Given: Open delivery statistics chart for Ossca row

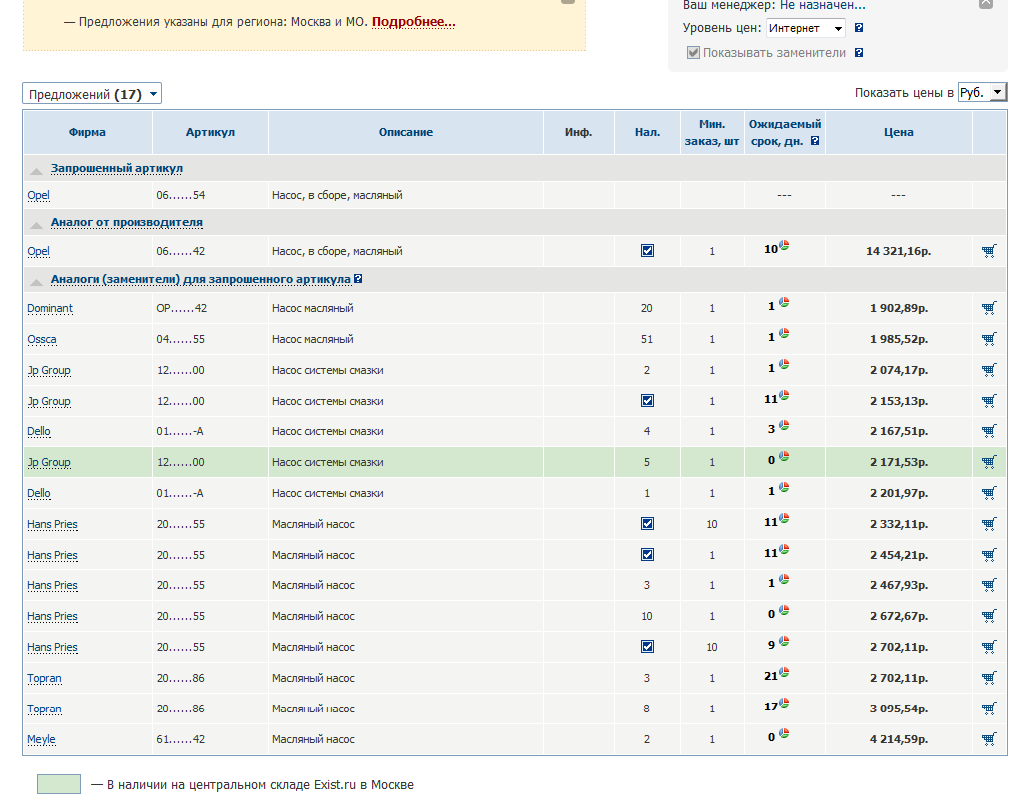Looking at the screenshot, I should tap(784, 334).
